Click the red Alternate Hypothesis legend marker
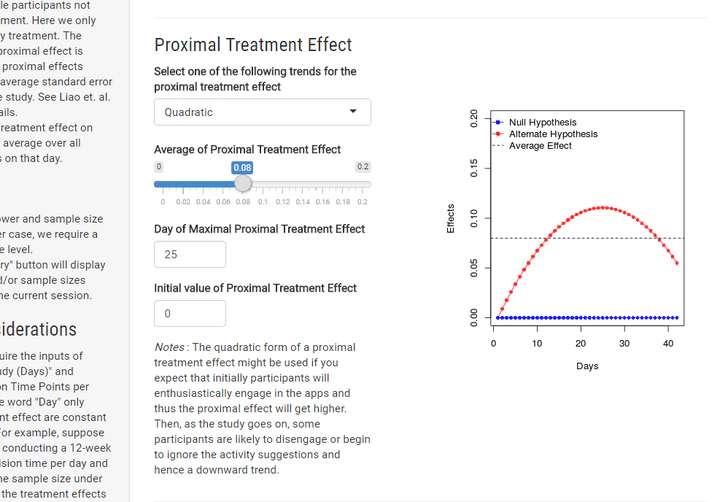Image resolution: width=720 pixels, height=502 pixels. tap(496, 134)
